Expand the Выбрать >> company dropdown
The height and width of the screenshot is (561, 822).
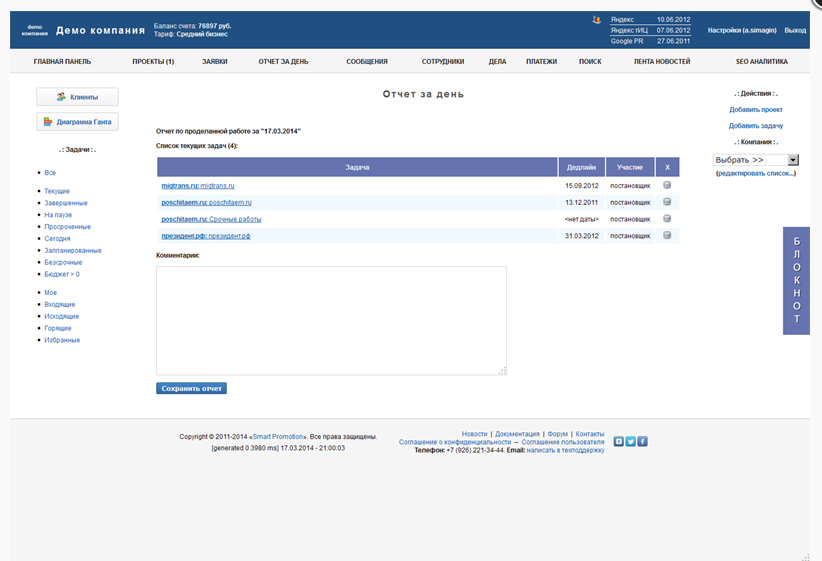[755, 160]
